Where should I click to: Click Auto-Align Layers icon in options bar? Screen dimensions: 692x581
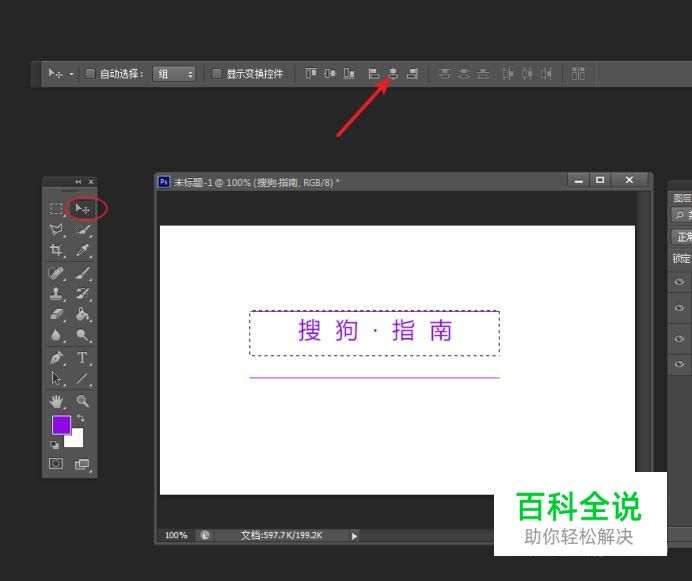(x=578, y=73)
